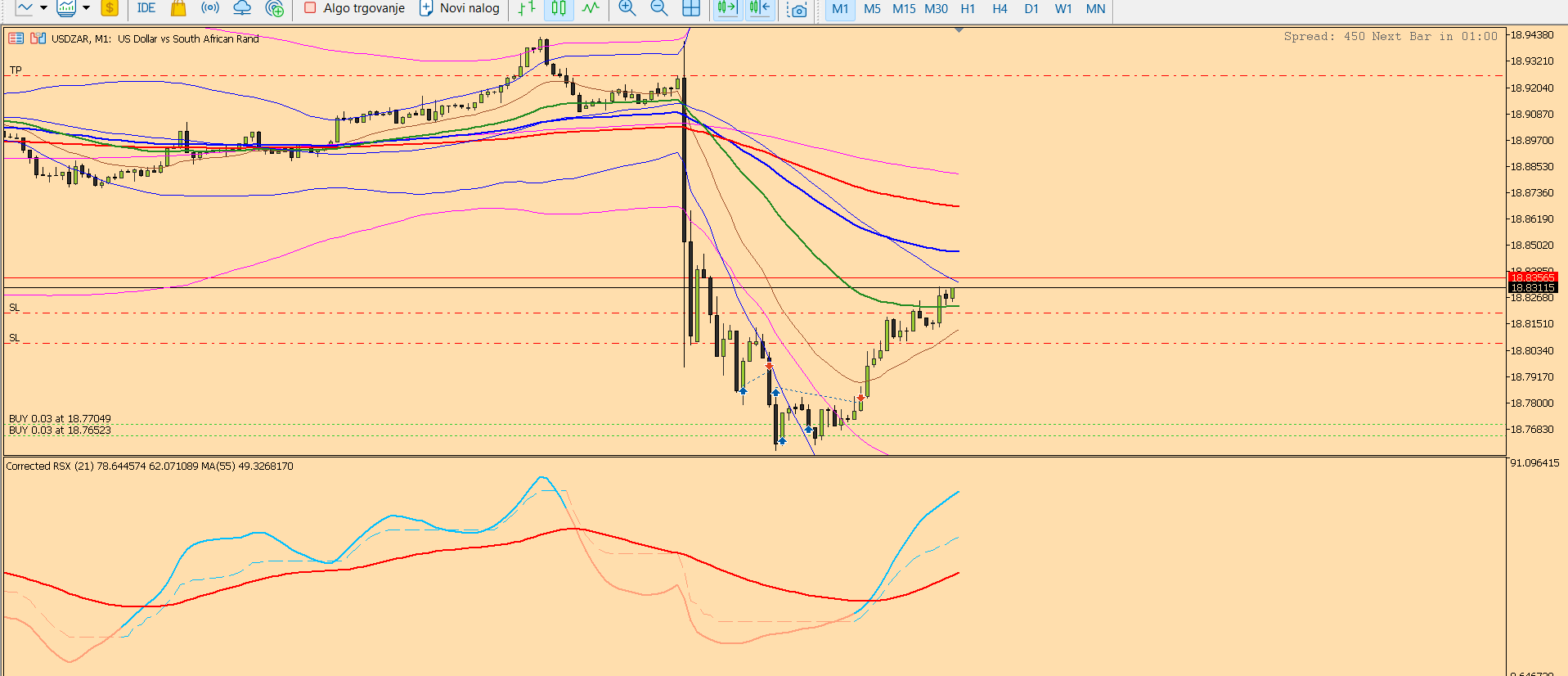Click the tile windows grid icon
Image resolution: width=1568 pixels, height=676 pixels.
[691, 8]
